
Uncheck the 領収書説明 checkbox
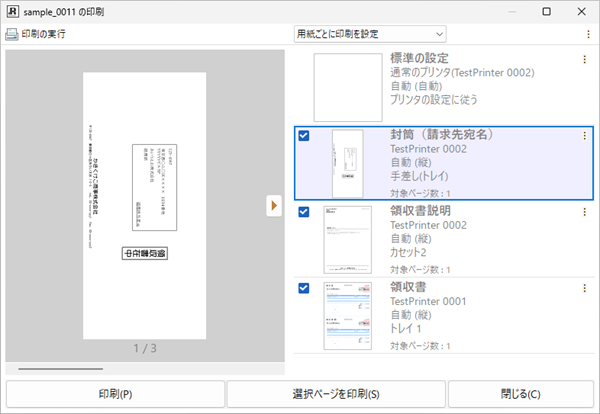point(304,212)
